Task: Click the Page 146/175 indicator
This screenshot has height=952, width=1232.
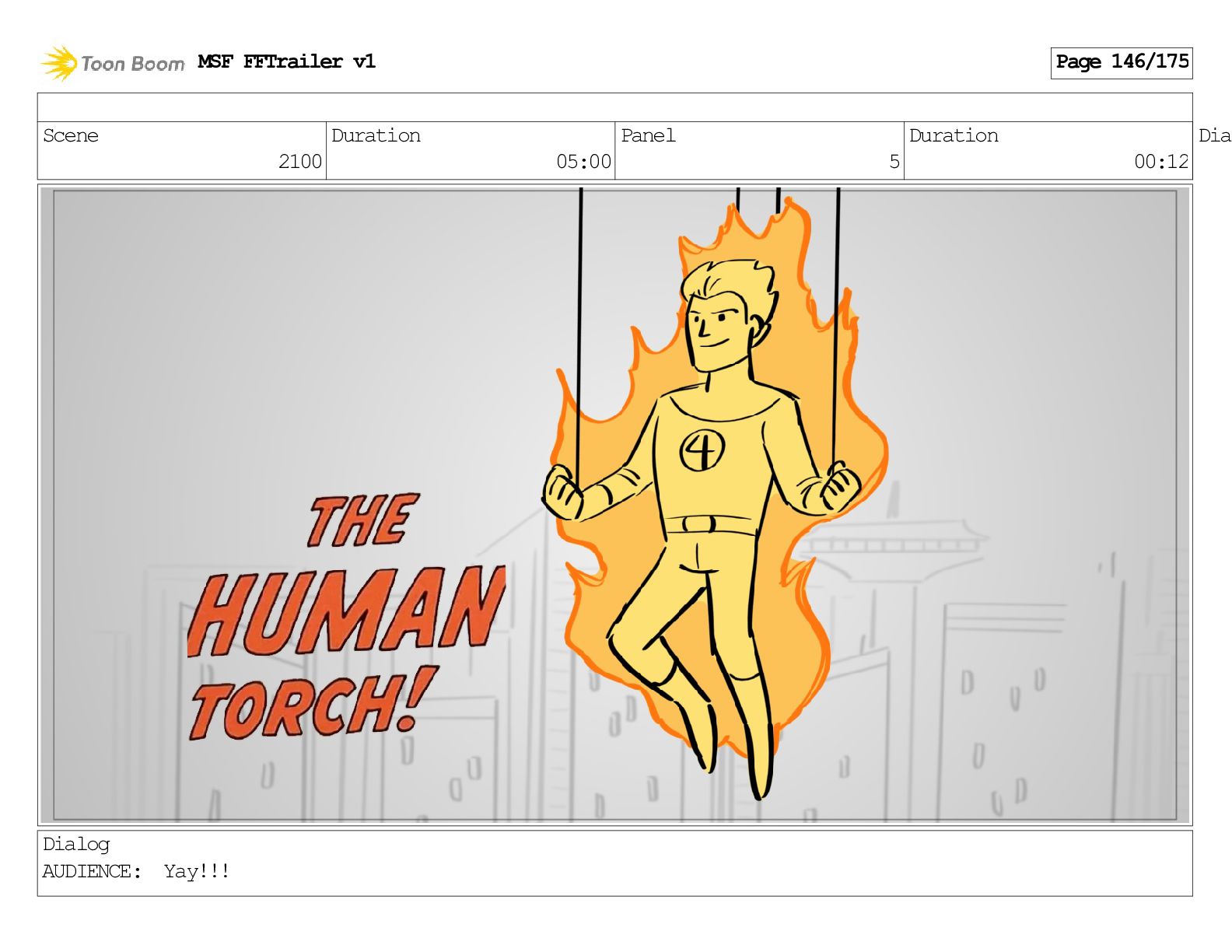Action: coord(1122,62)
